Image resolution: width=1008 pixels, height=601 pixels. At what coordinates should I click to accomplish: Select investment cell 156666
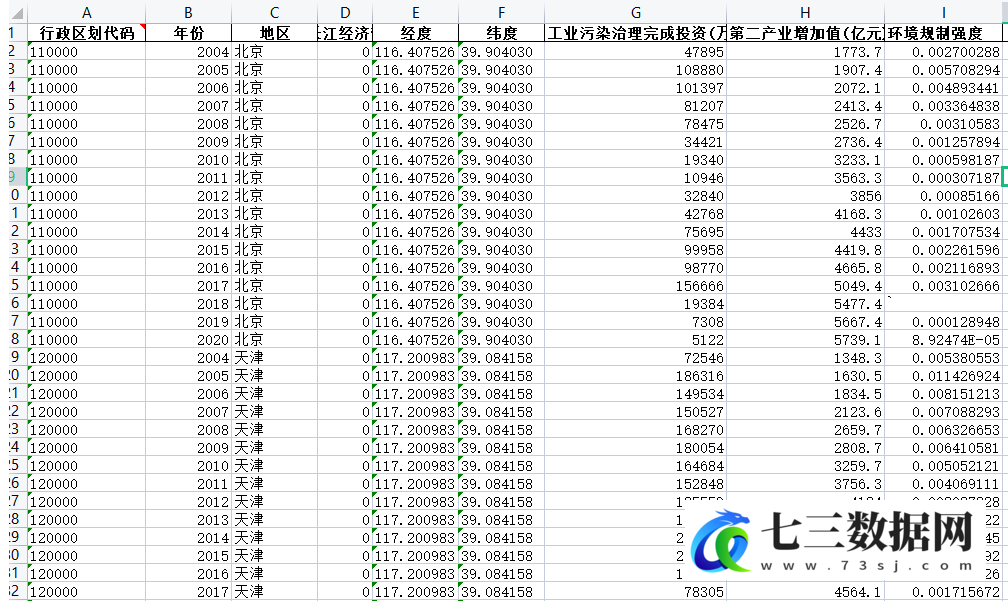[636, 286]
